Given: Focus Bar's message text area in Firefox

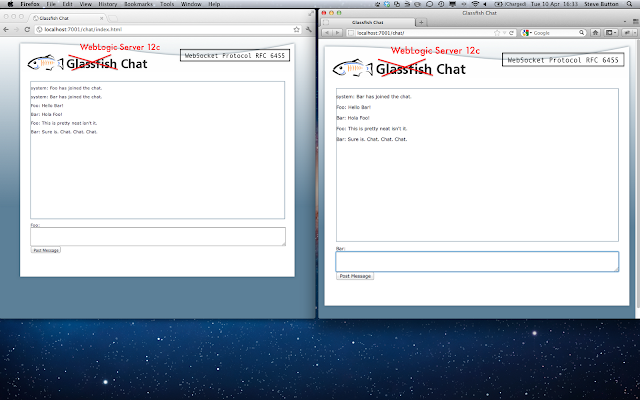Looking at the screenshot, I should (x=477, y=262).
